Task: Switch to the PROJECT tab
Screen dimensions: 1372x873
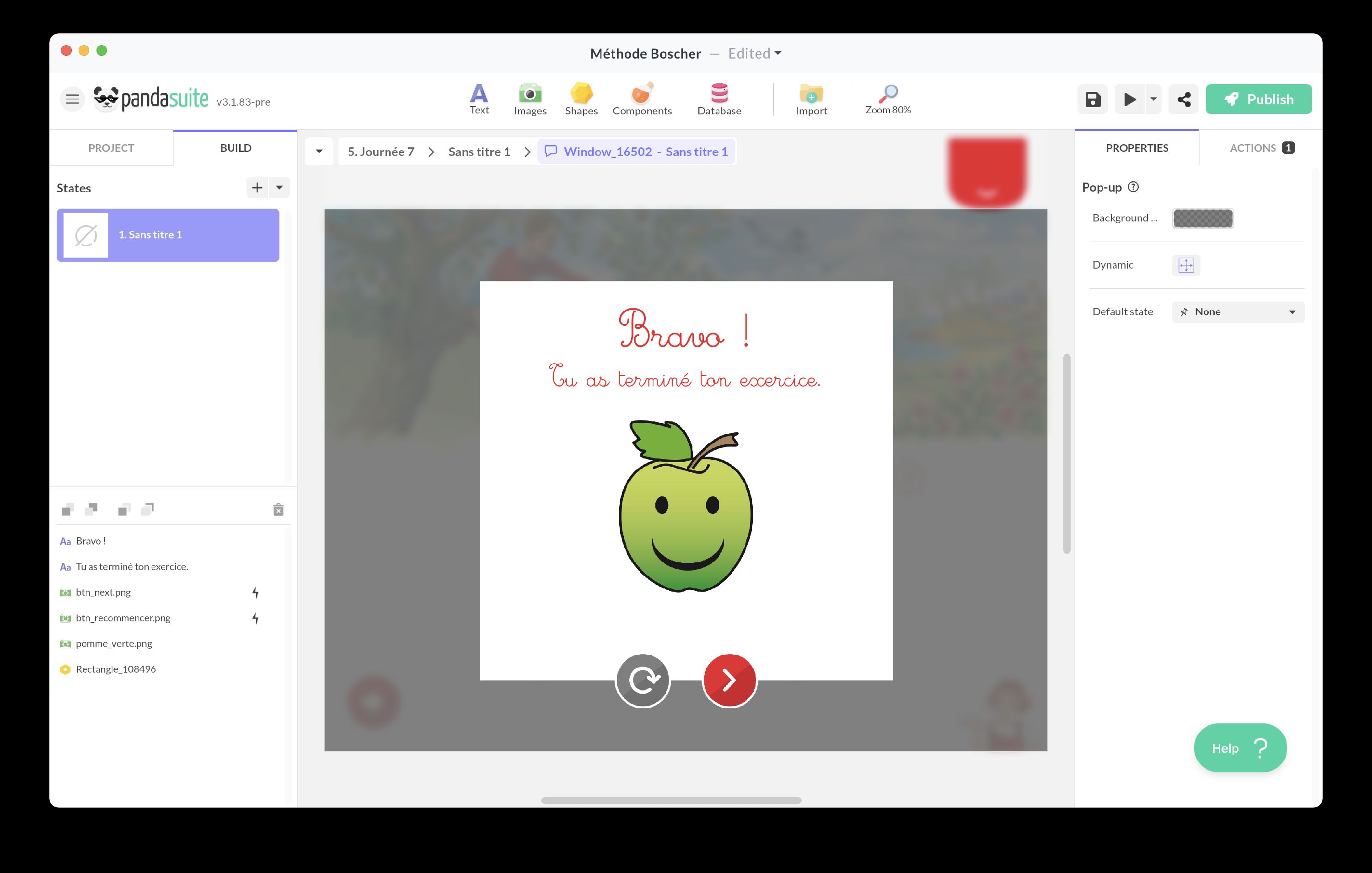Action: [x=111, y=148]
